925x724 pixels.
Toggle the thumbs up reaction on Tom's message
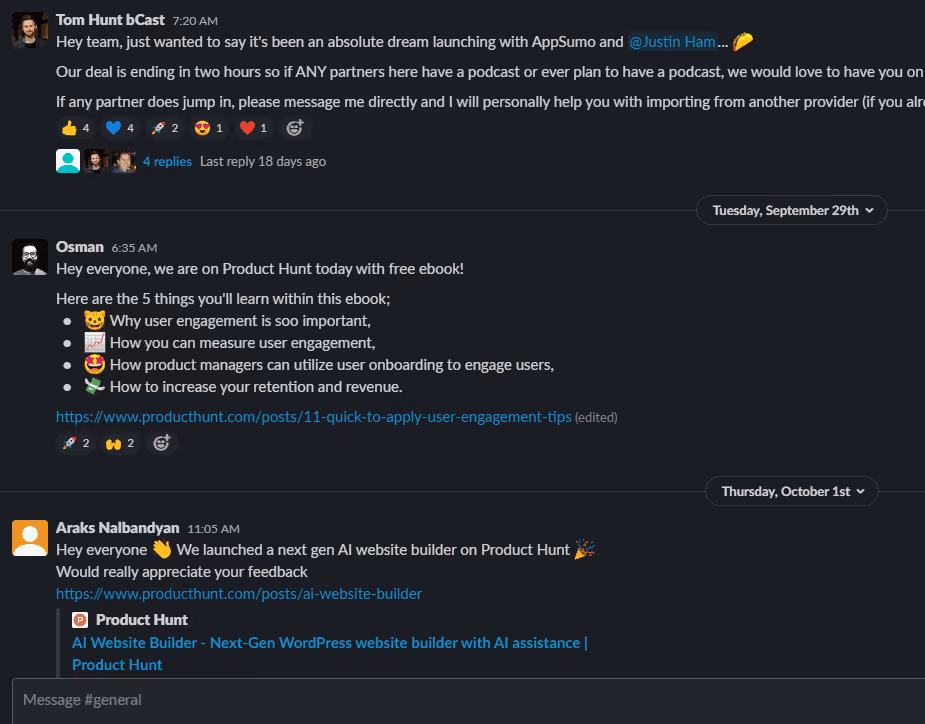coord(76,128)
